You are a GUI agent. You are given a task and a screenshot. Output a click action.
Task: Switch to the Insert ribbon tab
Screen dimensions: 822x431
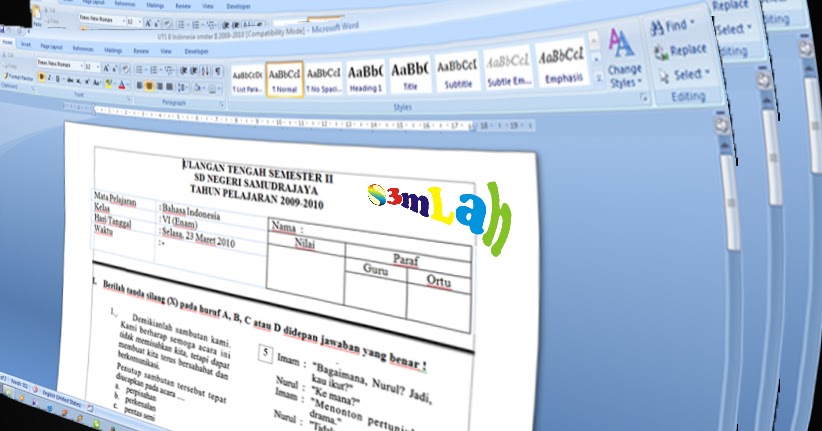point(26,45)
